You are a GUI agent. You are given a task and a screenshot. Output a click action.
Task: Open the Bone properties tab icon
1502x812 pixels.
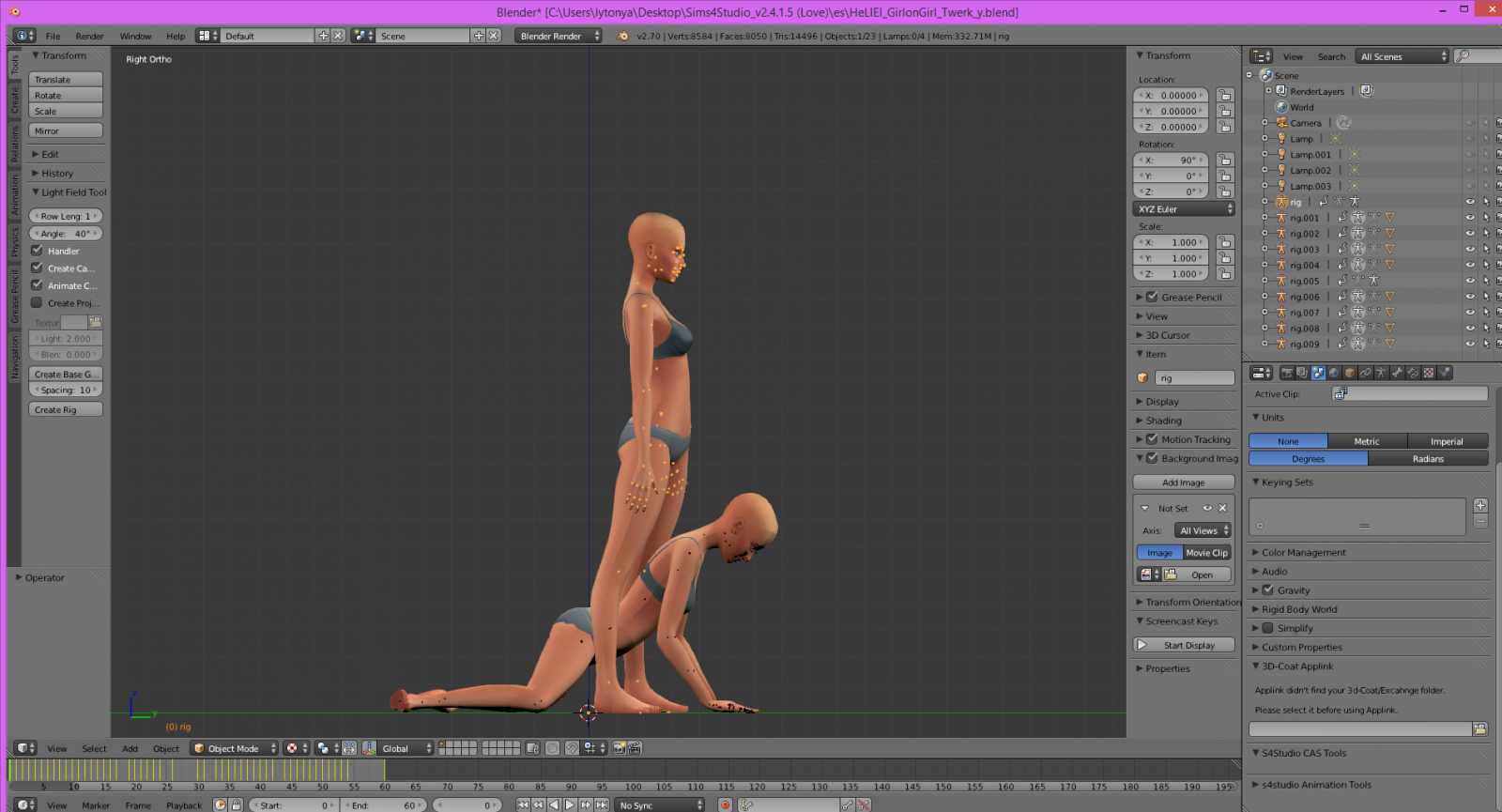click(x=1397, y=373)
